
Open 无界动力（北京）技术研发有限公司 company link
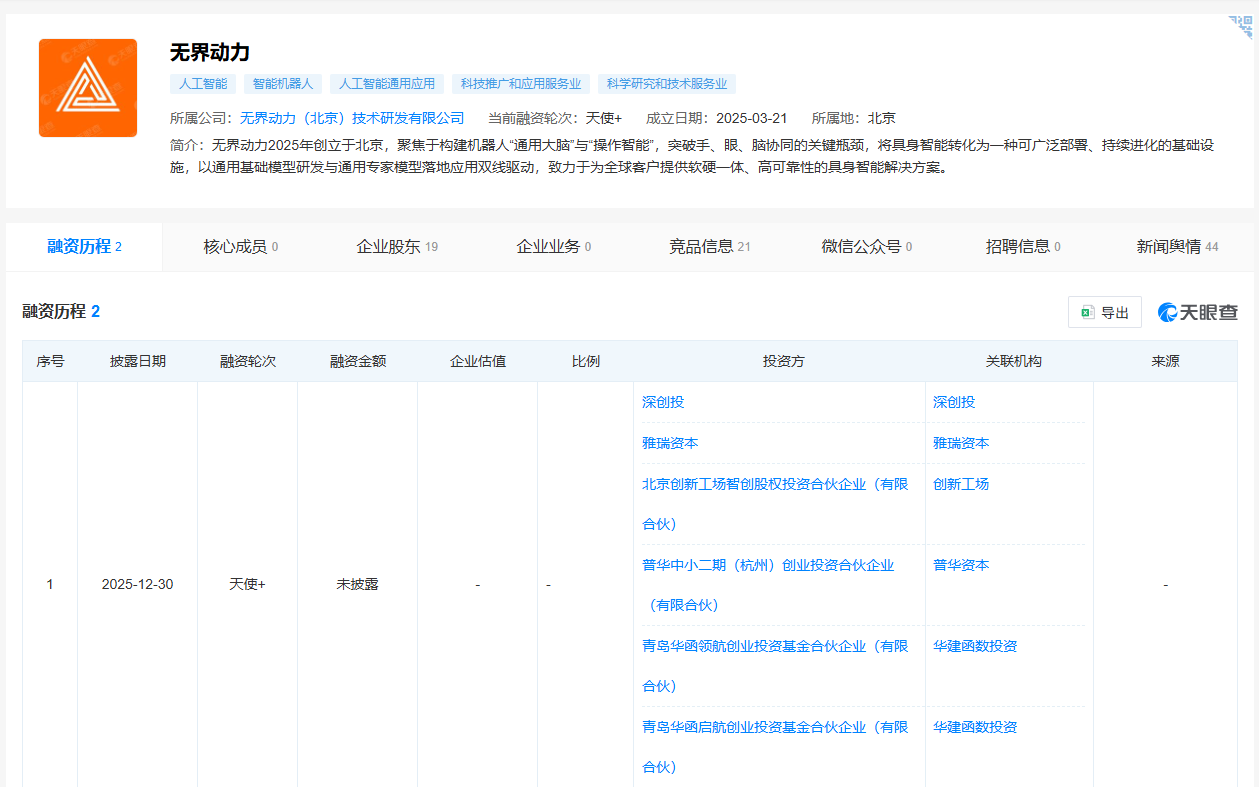point(352,118)
